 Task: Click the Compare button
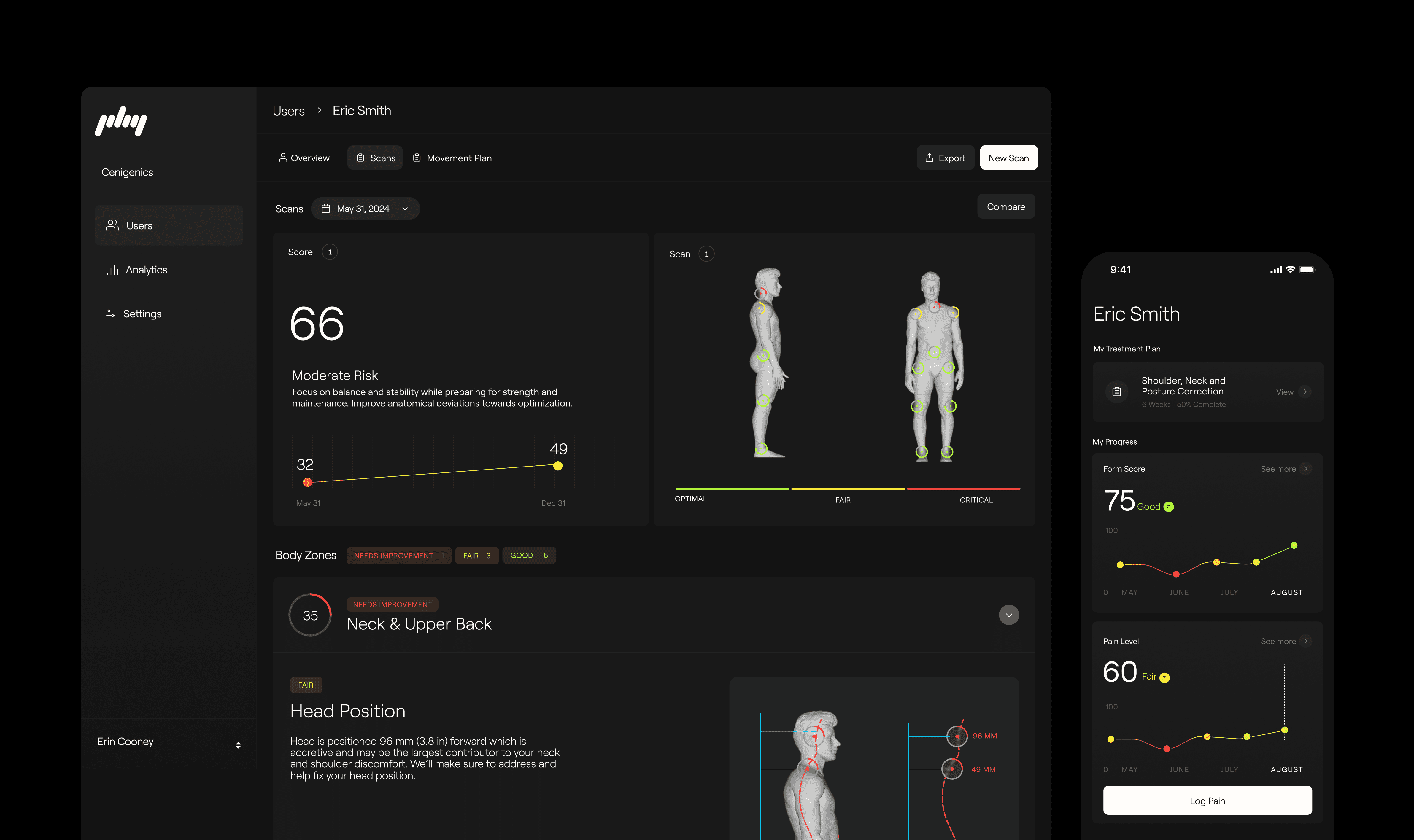point(1006,207)
